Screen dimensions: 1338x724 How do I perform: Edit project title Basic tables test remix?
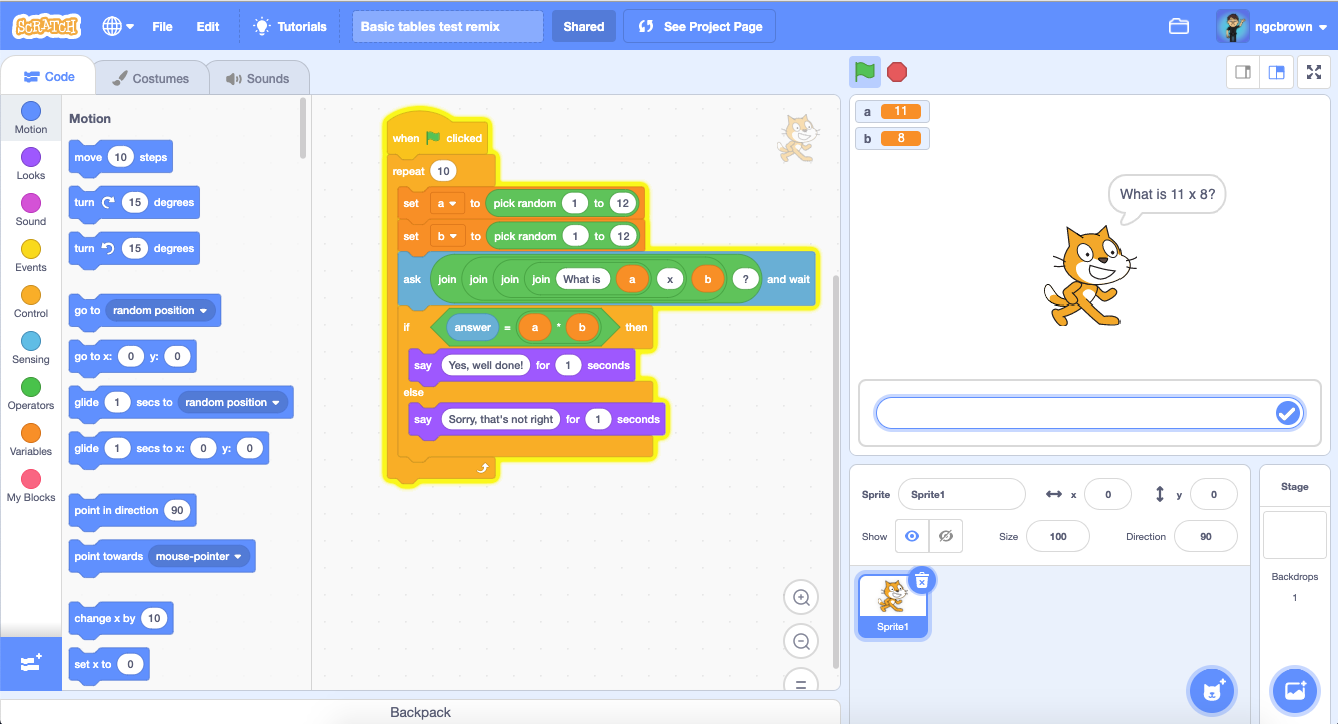click(x=448, y=26)
